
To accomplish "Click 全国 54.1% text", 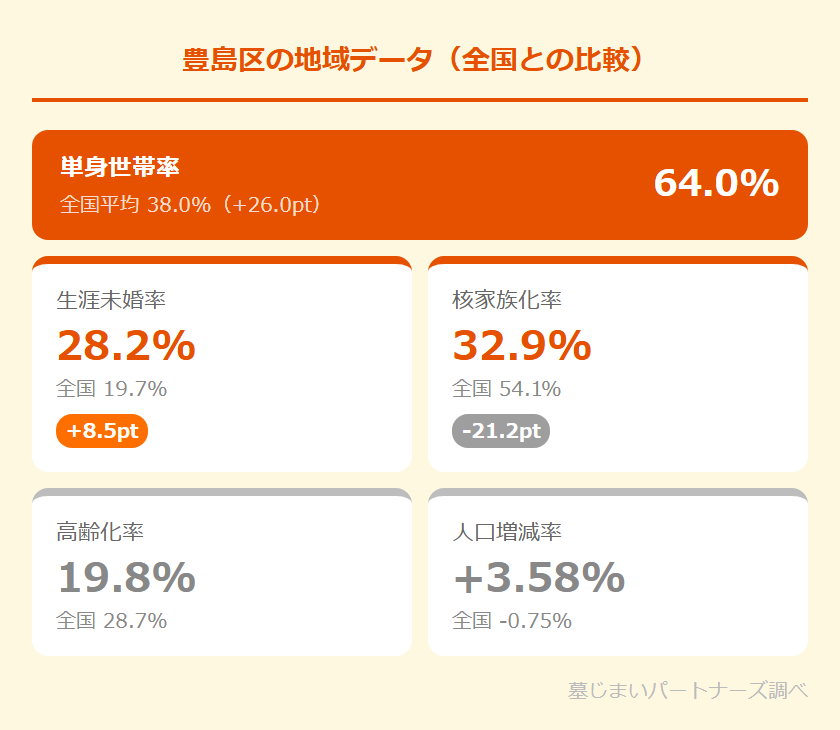I will (506, 388).
